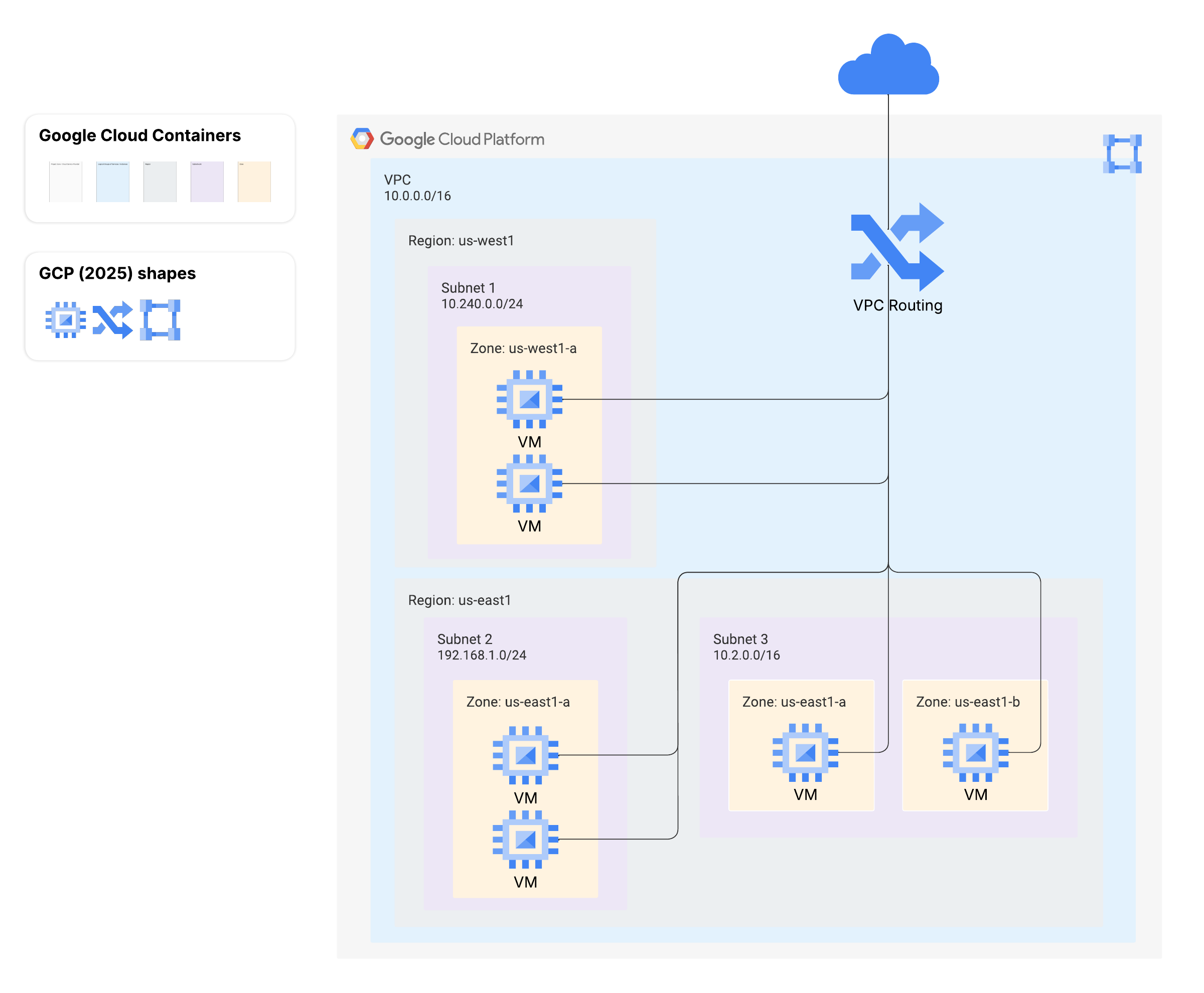Click the Google Cloud Containers panel title
The width and height of the screenshot is (1204, 993).
[x=140, y=135]
